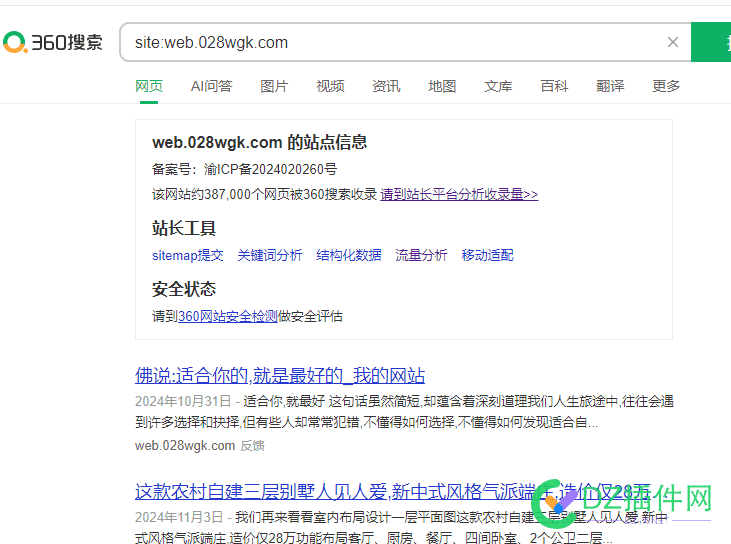Open the 结构化数据 tool link
This screenshot has height=544, width=731.
[x=349, y=255]
